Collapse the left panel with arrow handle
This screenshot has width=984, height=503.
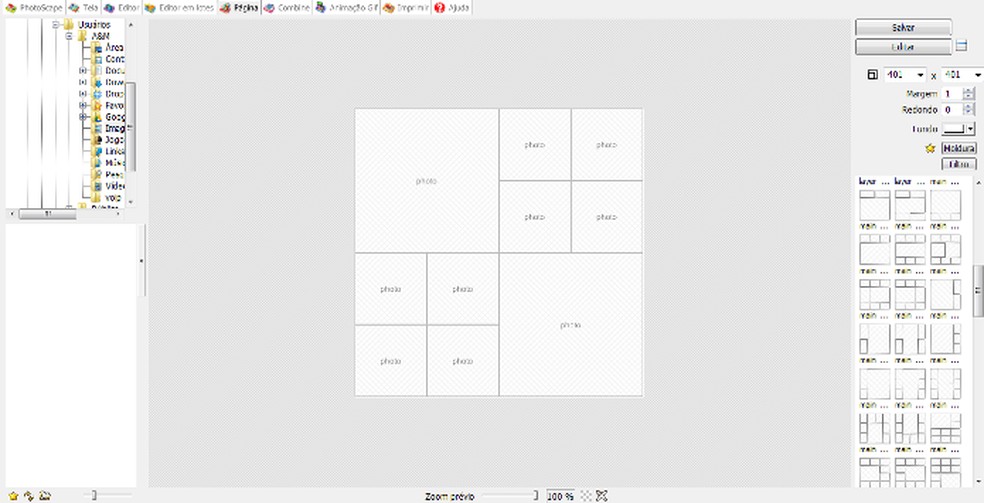[x=141, y=260]
